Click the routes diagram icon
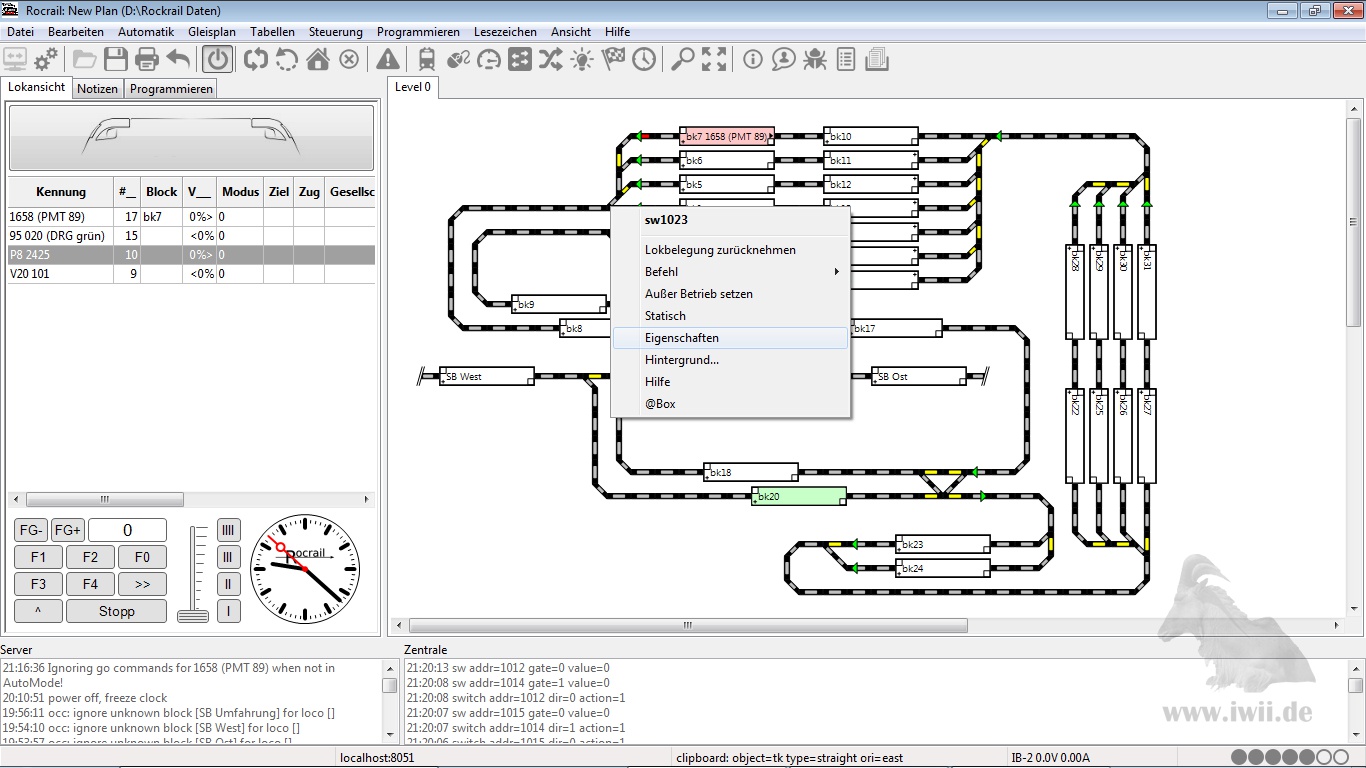1366x768 pixels. coord(520,59)
